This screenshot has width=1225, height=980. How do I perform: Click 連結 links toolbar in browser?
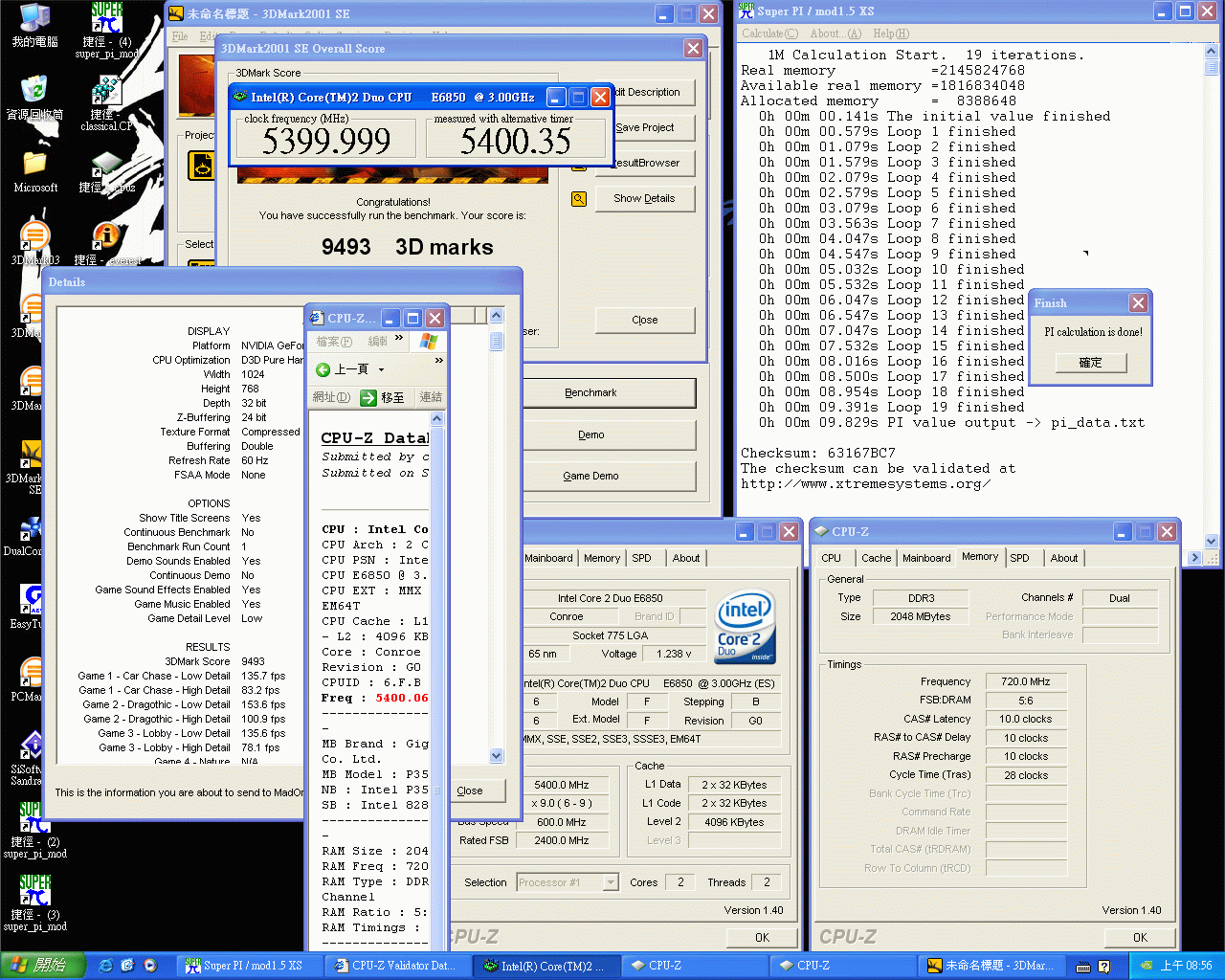431,397
